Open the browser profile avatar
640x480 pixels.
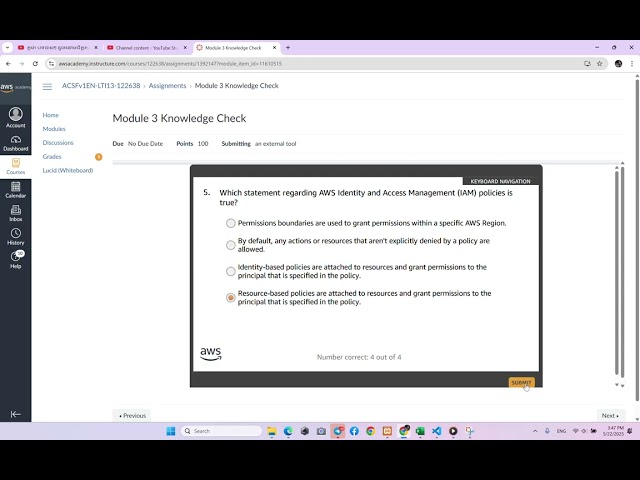[x=618, y=64]
